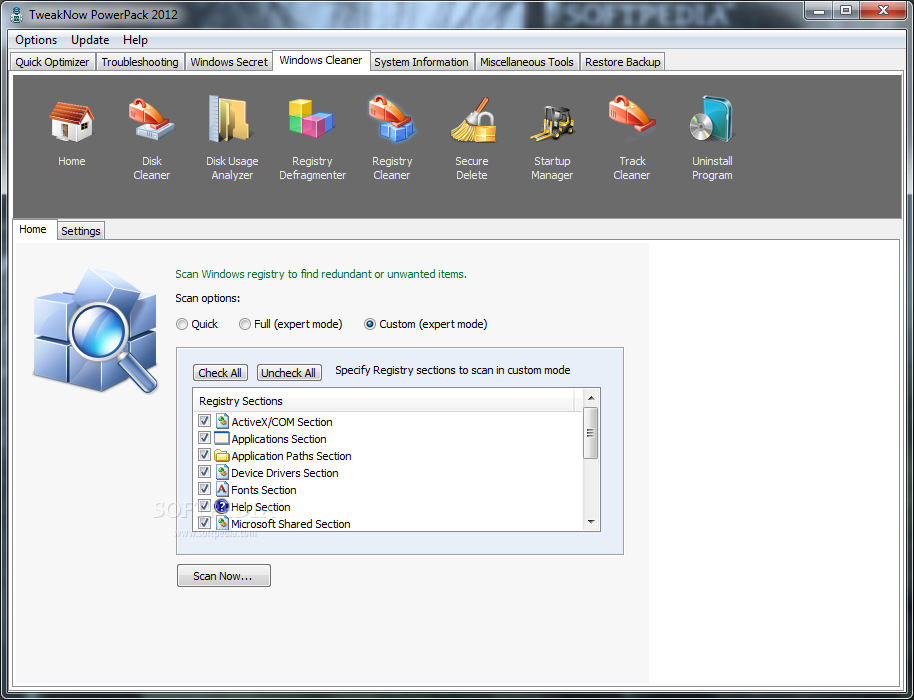Open the Restore Backup tab
Image resolution: width=914 pixels, height=700 pixels.
coord(623,62)
